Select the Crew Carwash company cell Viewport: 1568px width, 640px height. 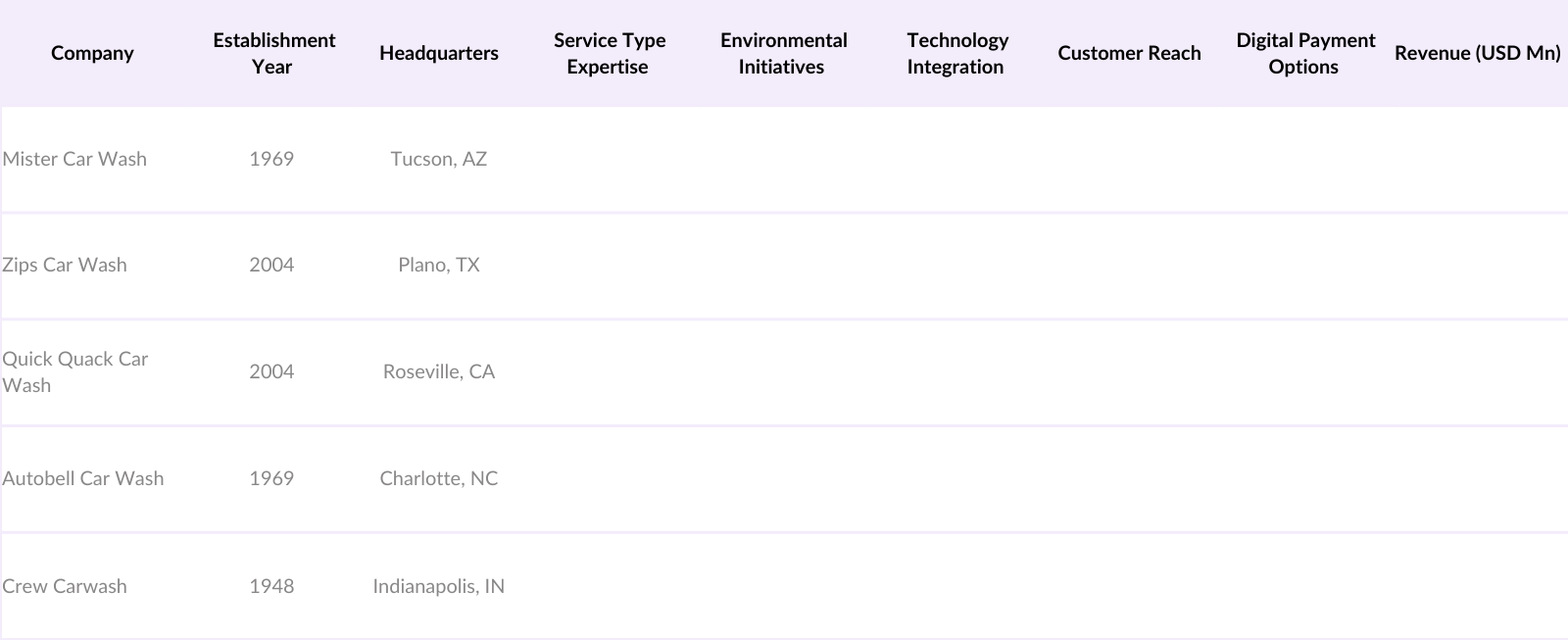point(65,586)
